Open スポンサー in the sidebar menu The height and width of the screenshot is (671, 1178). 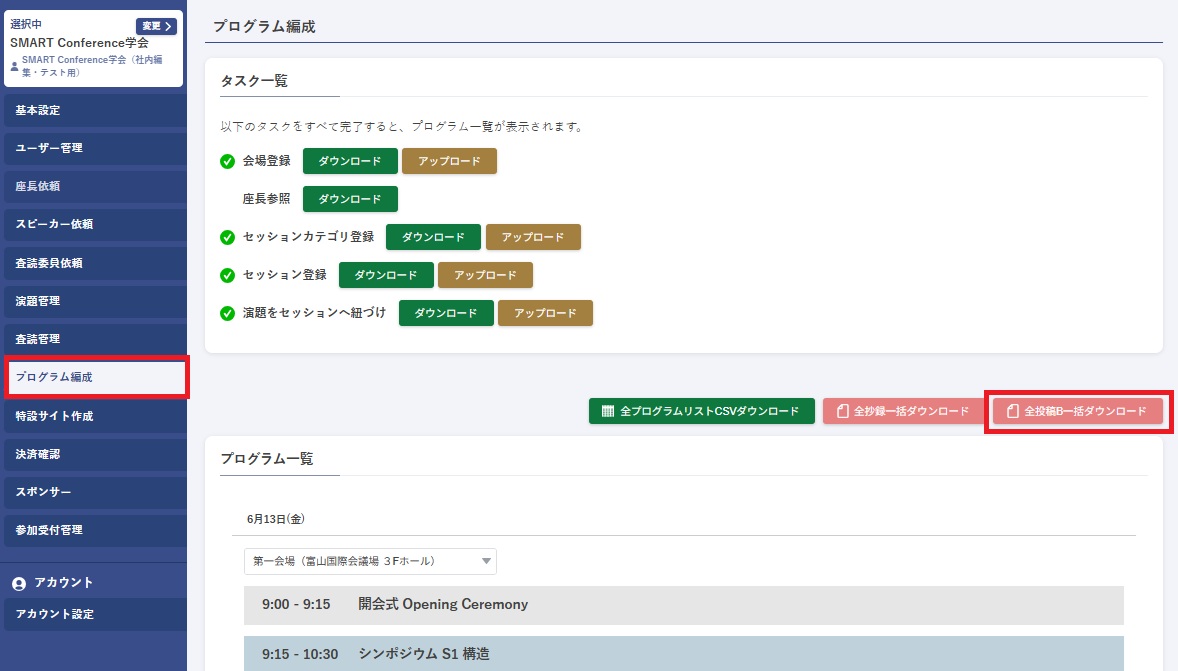click(x=94, y=492)
